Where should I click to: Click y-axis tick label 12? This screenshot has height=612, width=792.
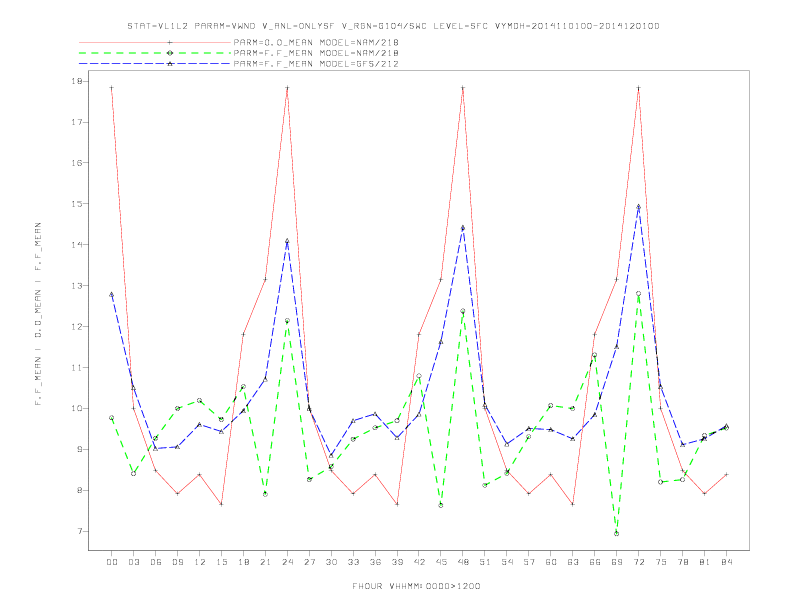(x=77, y=326)
